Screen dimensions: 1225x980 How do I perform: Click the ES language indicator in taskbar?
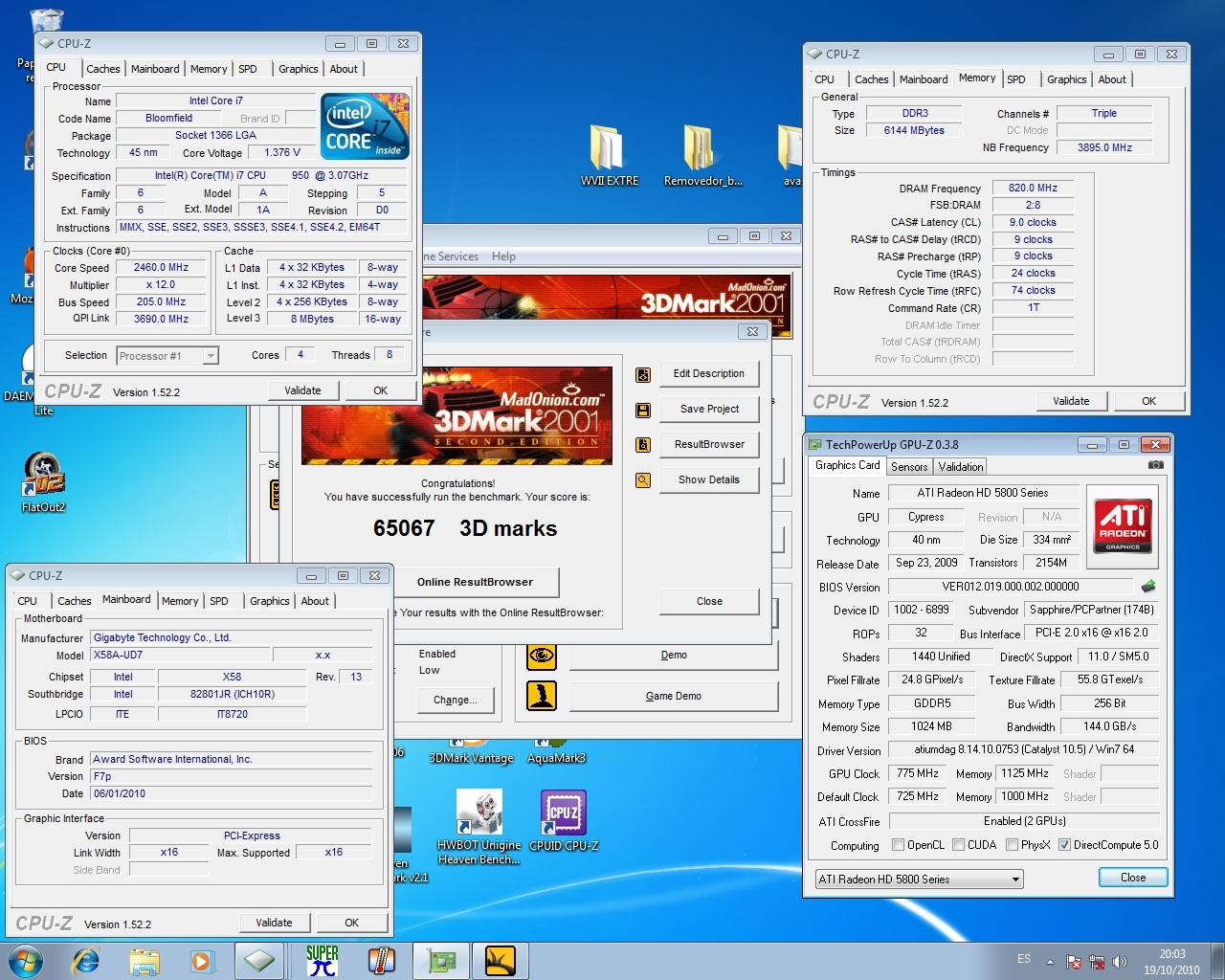[1024, 959]
